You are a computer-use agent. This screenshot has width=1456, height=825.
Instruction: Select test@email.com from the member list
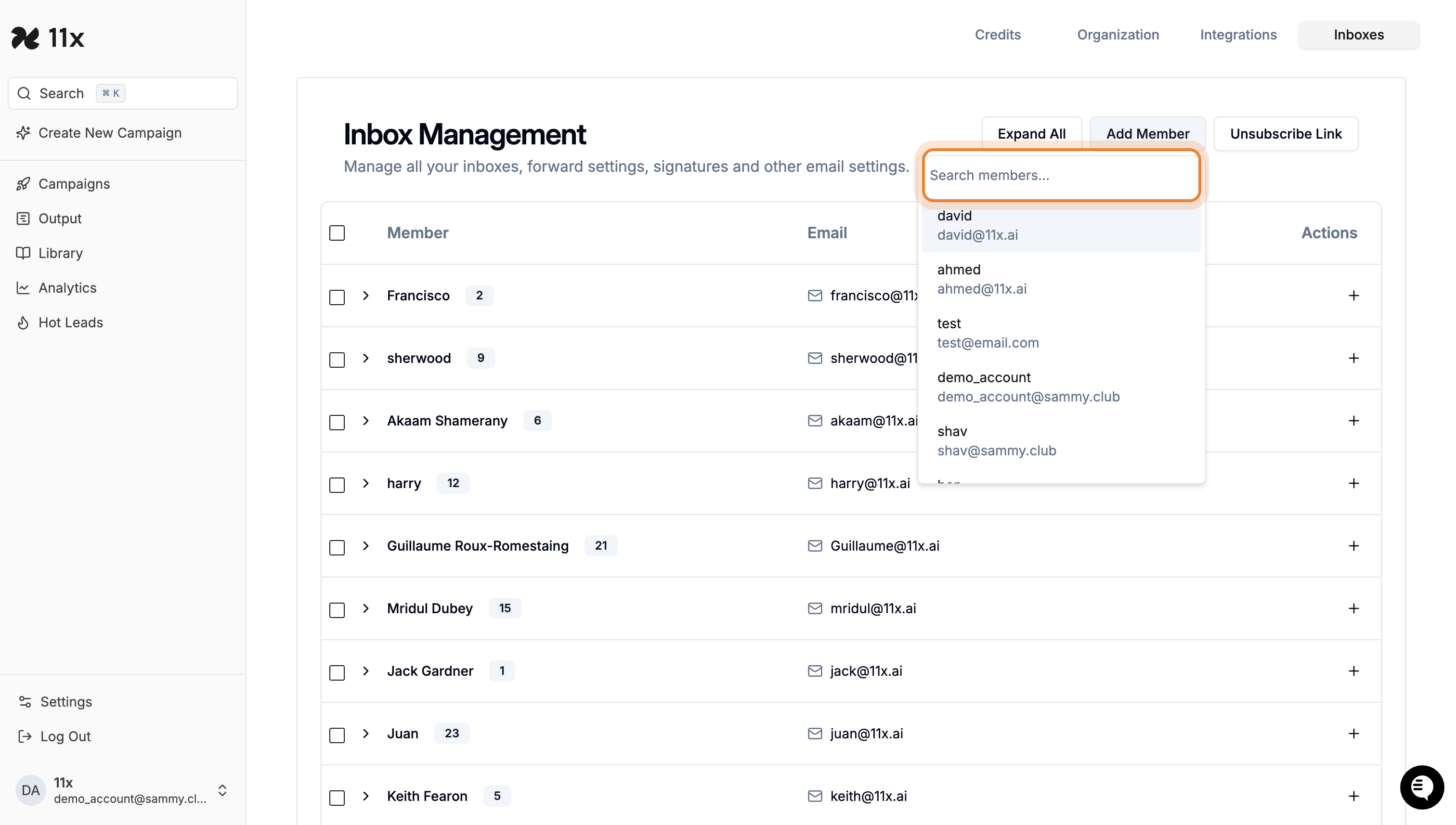(1061, 333)
